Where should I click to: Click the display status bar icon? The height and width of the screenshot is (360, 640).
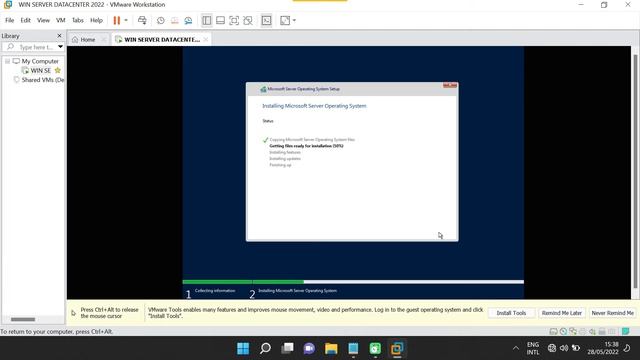(611, 331)
